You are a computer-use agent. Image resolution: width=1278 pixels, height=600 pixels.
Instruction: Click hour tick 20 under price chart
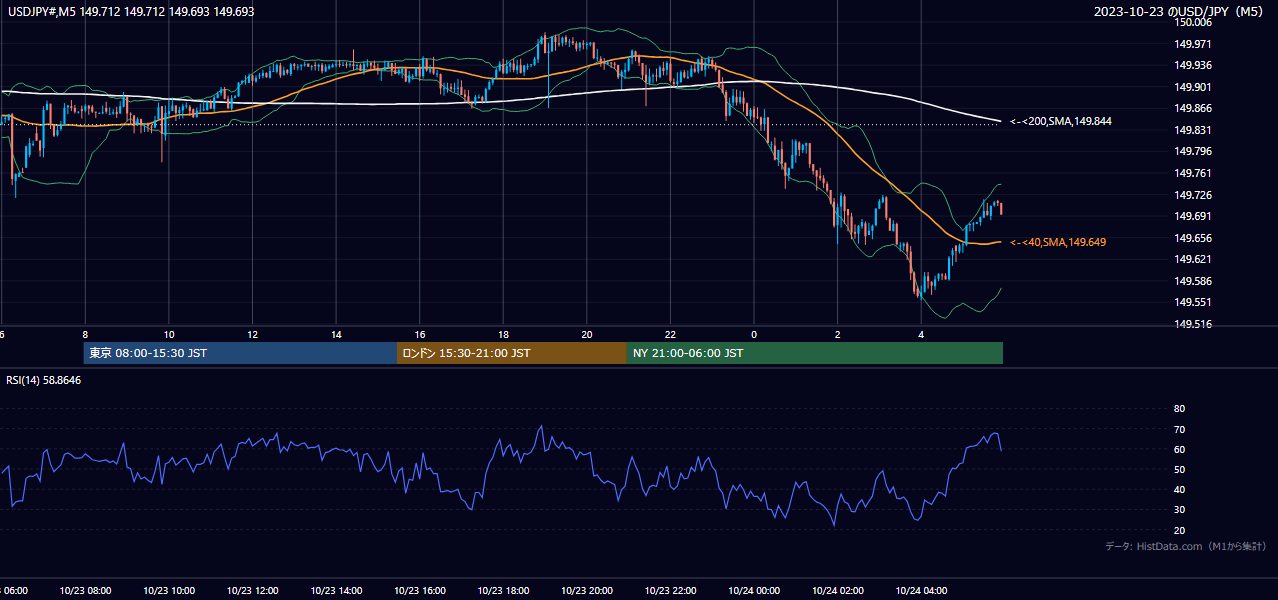(587, 335)
